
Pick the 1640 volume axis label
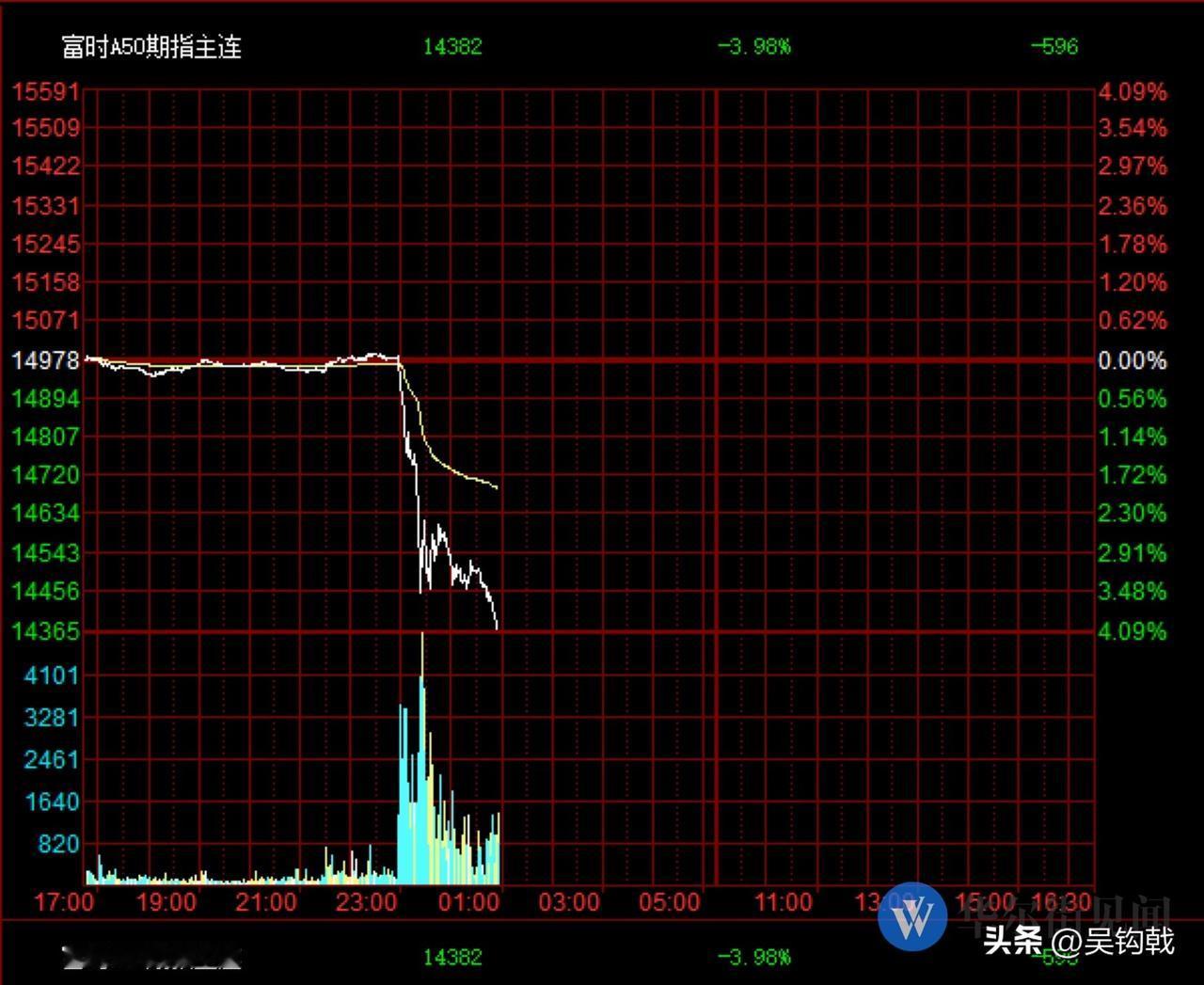(52, 802)
